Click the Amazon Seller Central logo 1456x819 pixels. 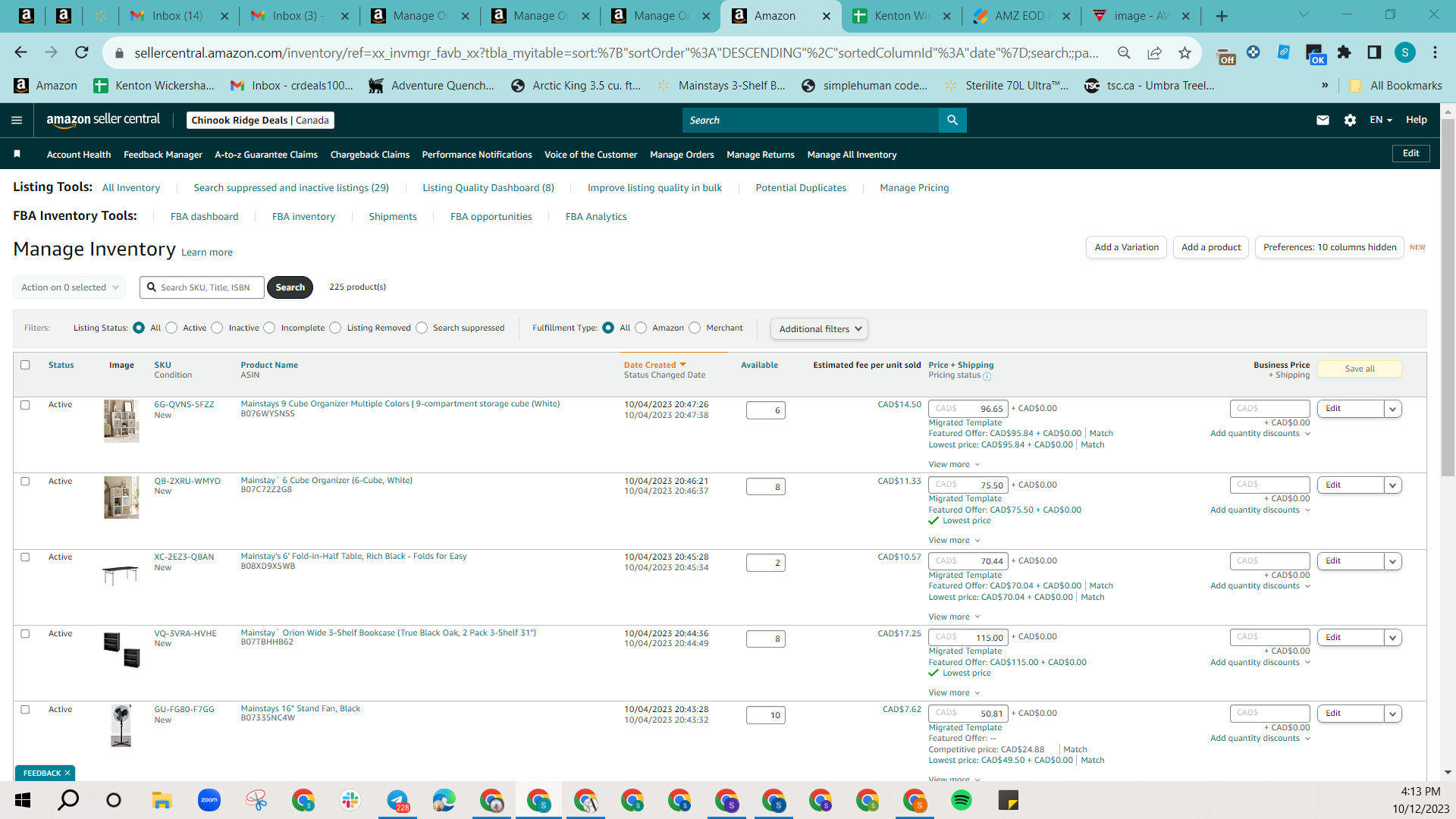click(103, 120)
